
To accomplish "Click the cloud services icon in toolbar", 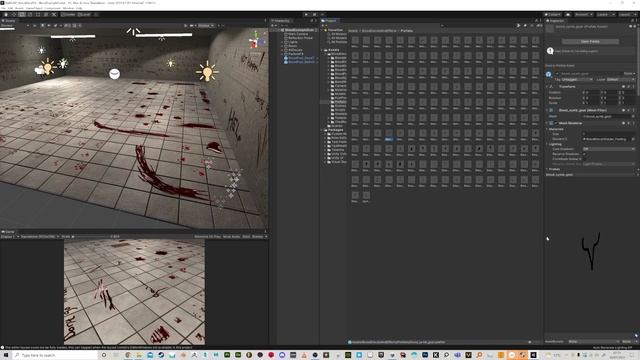I will click(568, 14).
